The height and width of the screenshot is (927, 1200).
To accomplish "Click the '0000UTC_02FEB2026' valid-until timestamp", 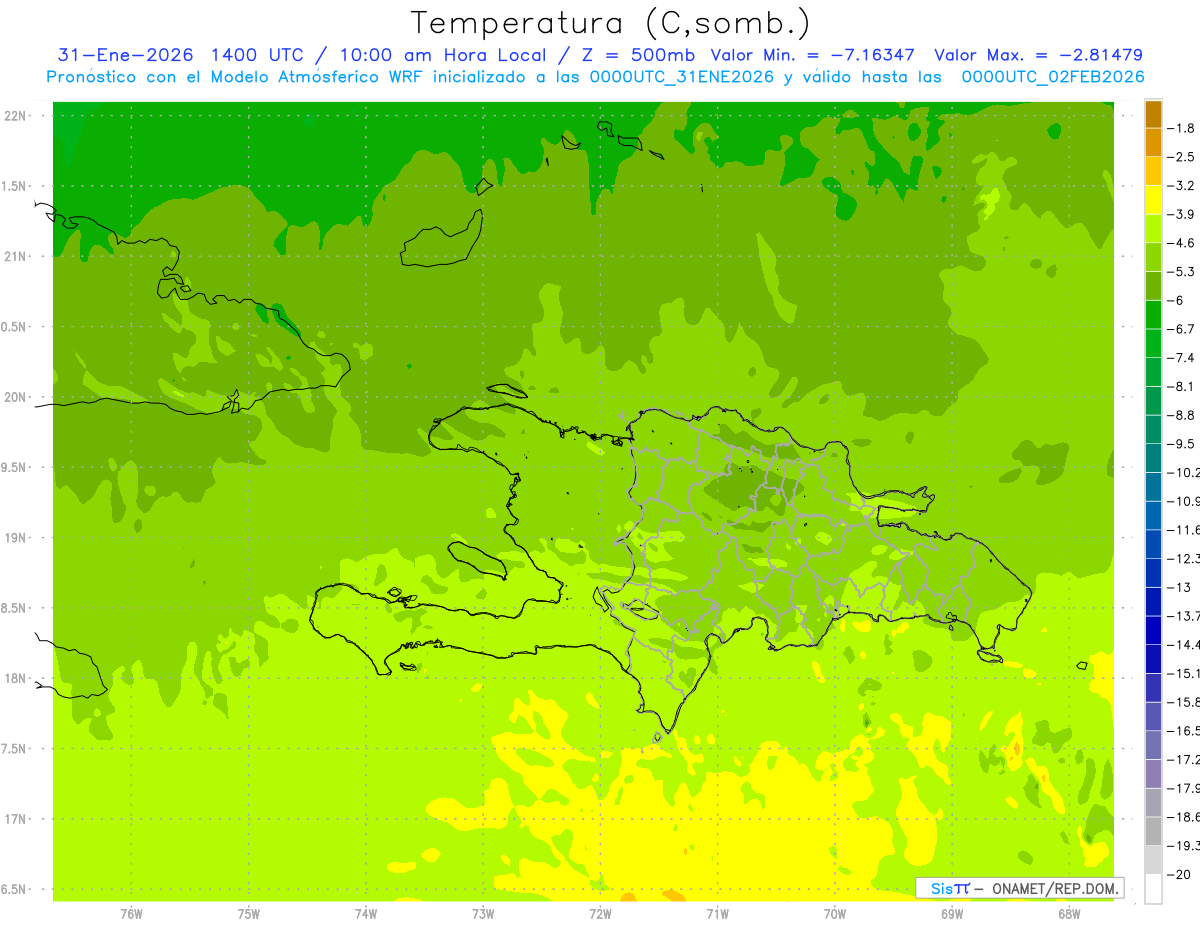I will (x=1053, y=77).
